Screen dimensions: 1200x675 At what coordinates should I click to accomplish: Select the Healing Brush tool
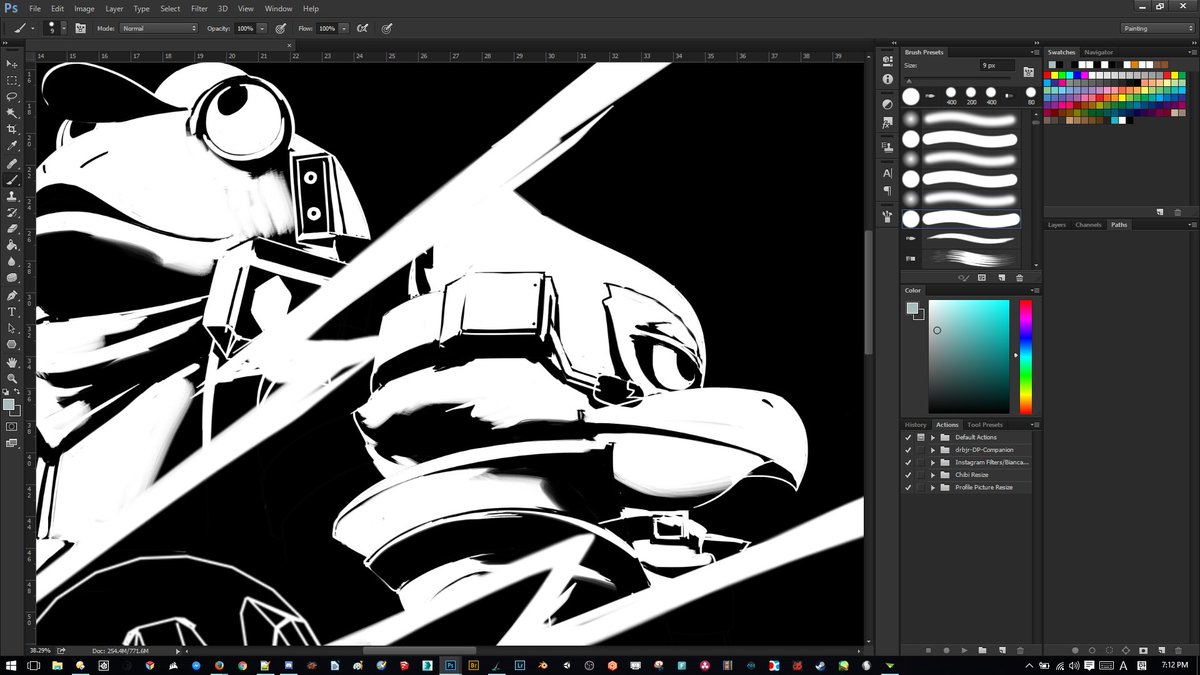[12, 164]
